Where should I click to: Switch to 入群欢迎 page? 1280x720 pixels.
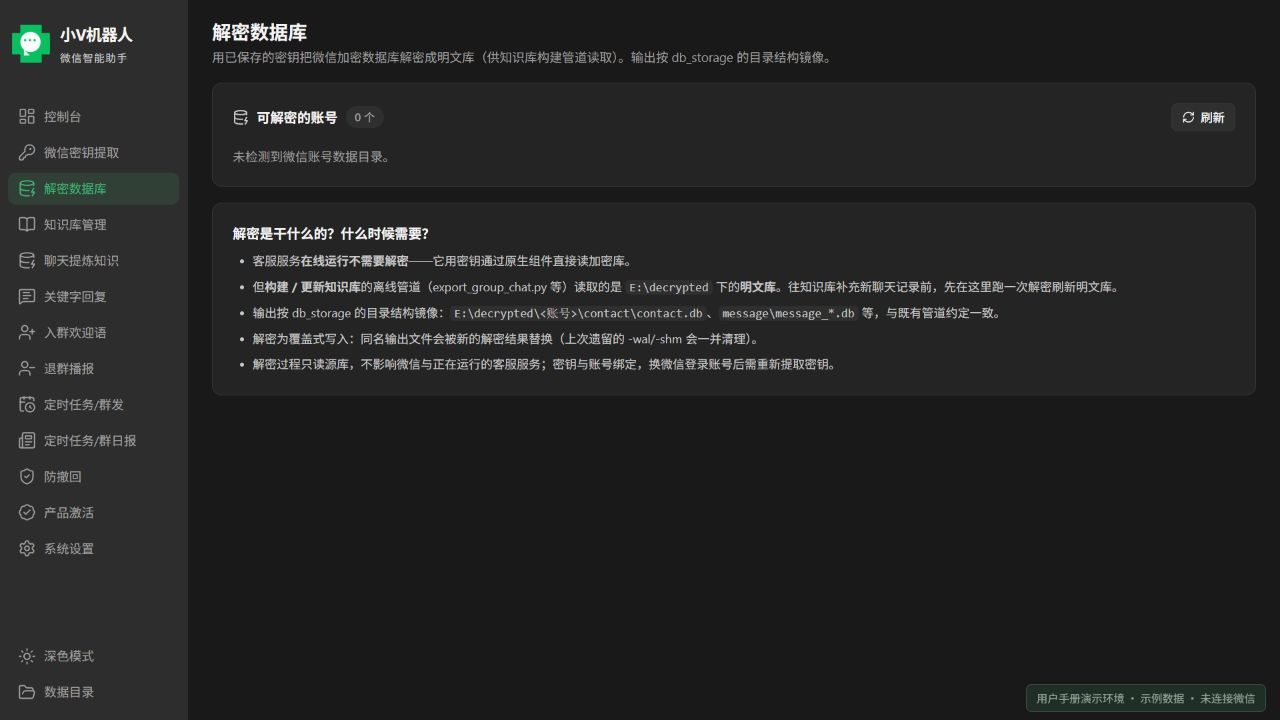coord(94,333)
